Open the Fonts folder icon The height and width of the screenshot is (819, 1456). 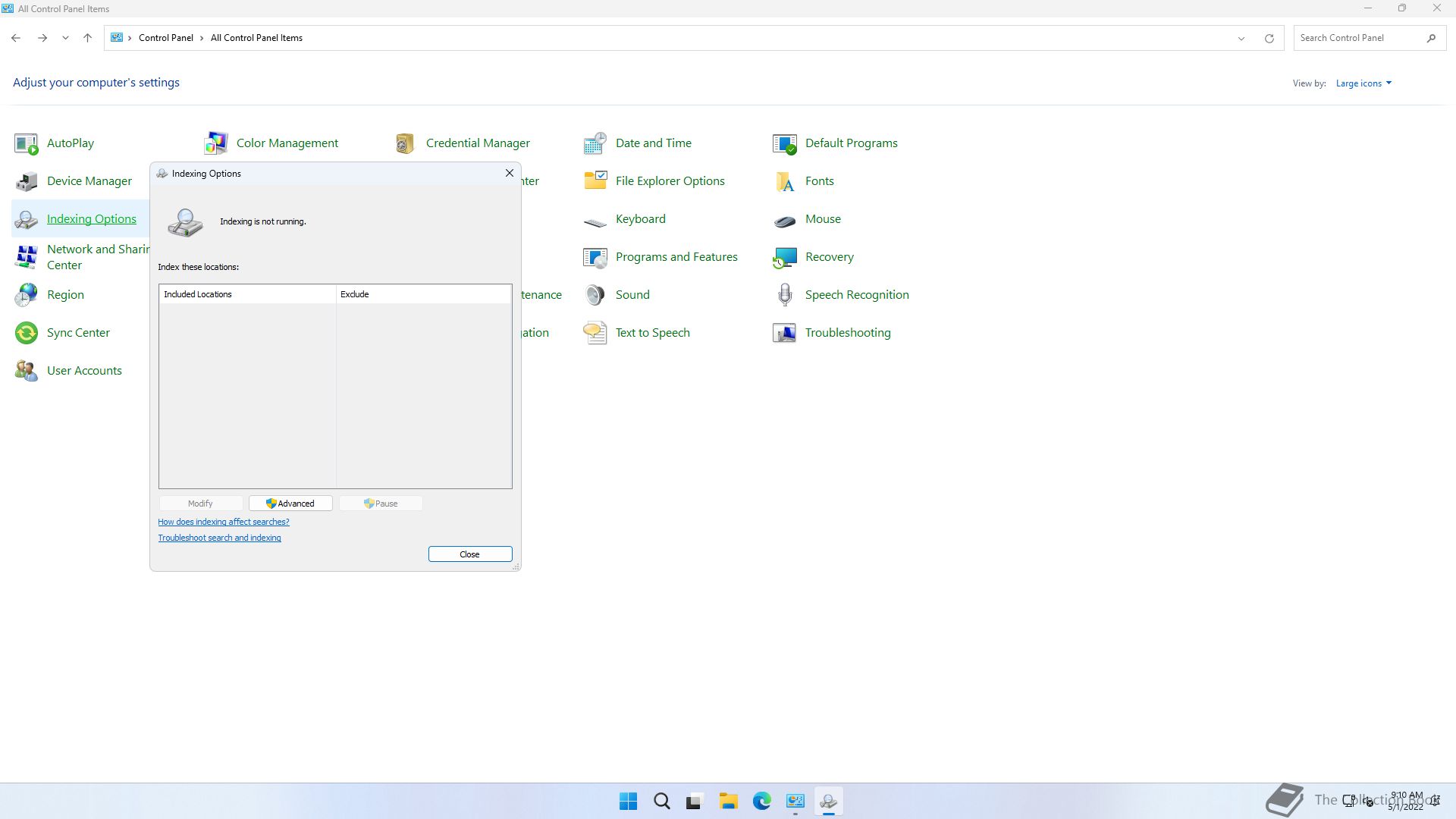point(785,181)
